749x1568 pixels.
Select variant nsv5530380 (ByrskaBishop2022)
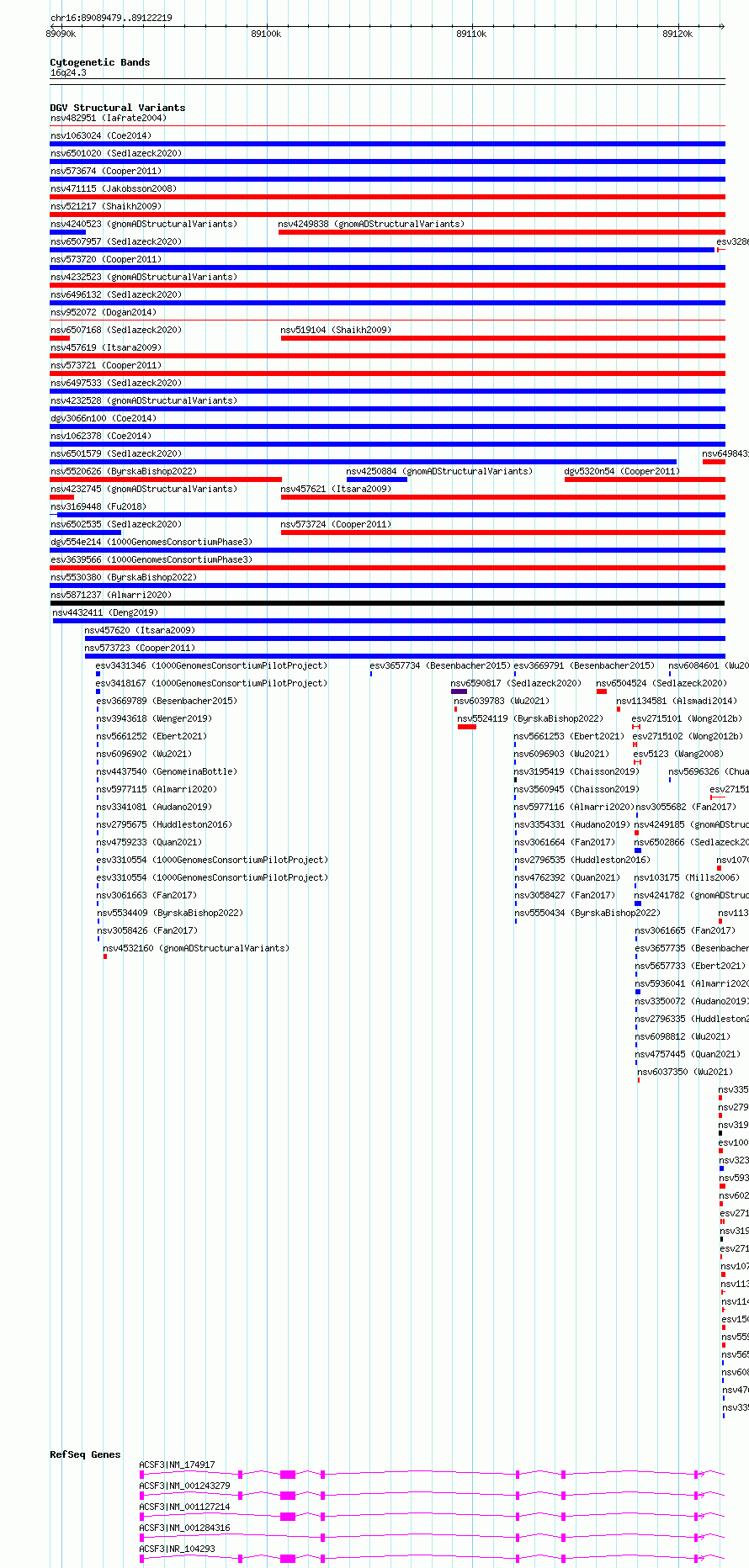tap(124, 577)
